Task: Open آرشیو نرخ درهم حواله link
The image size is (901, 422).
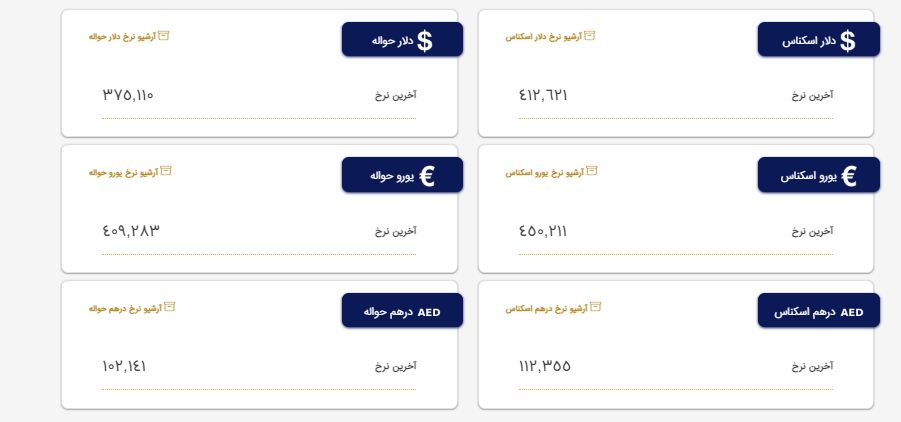Action: [124, 308]
